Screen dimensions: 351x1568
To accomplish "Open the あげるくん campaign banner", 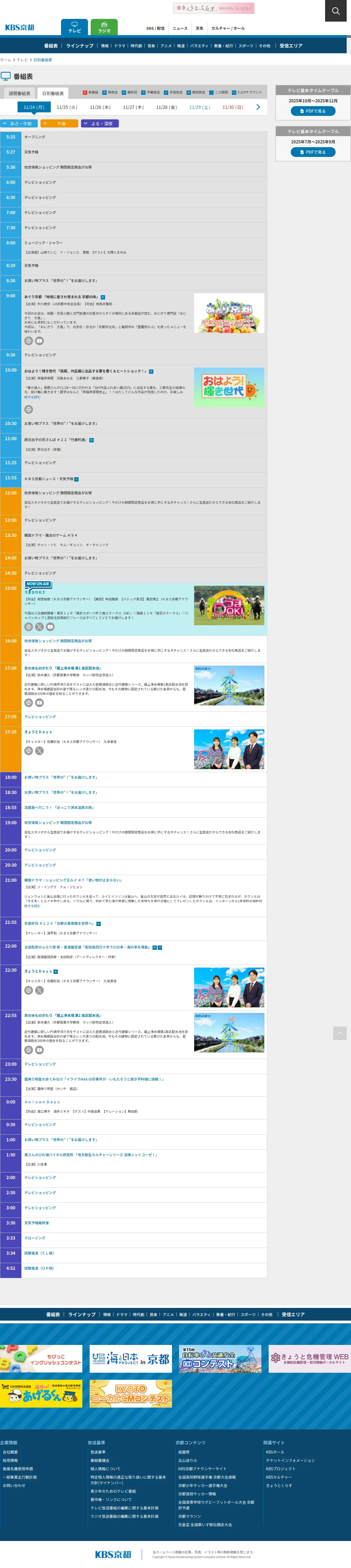I will (41, 1393).
